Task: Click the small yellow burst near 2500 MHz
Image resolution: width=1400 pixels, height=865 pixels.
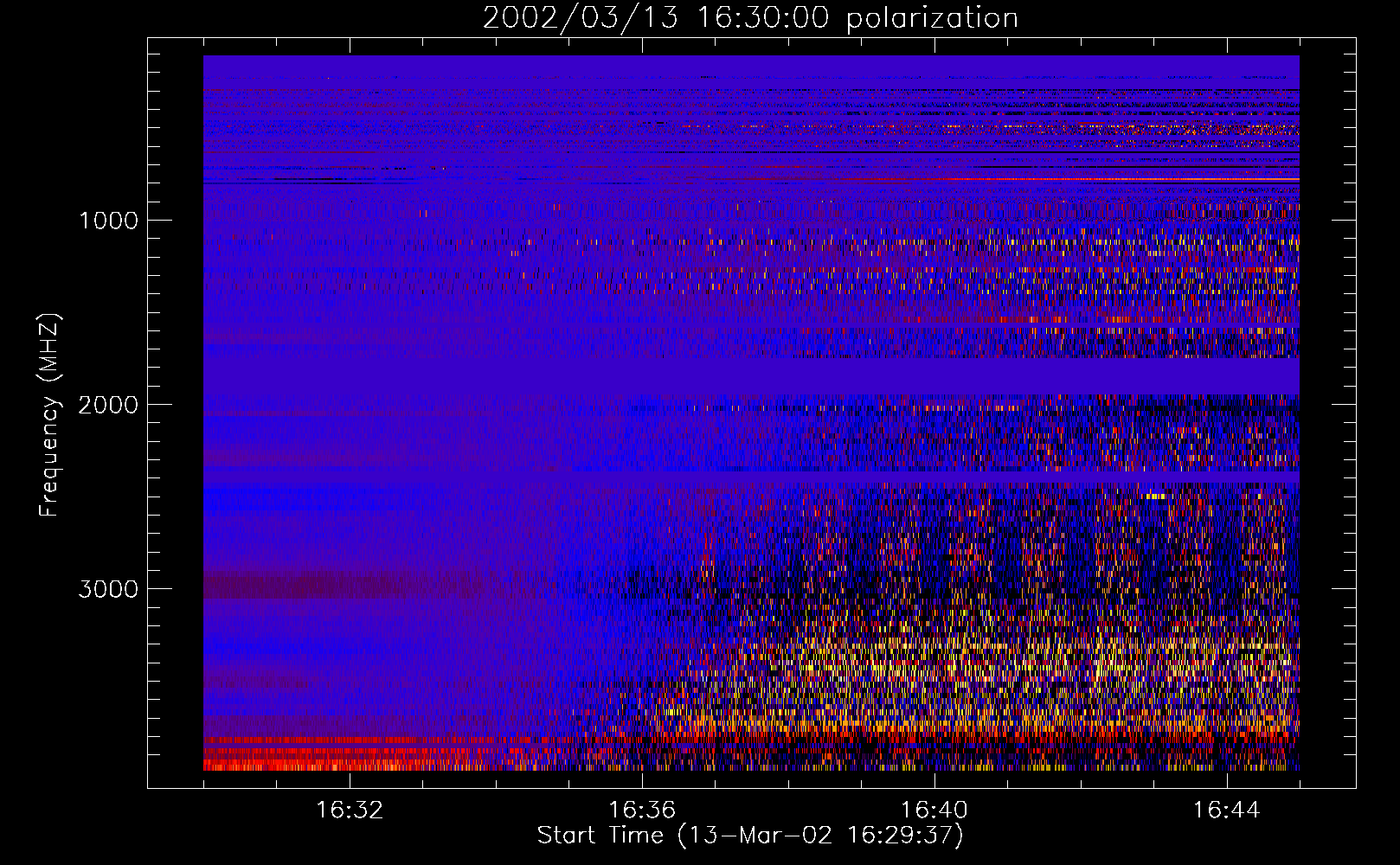Action: point(1154,497)
